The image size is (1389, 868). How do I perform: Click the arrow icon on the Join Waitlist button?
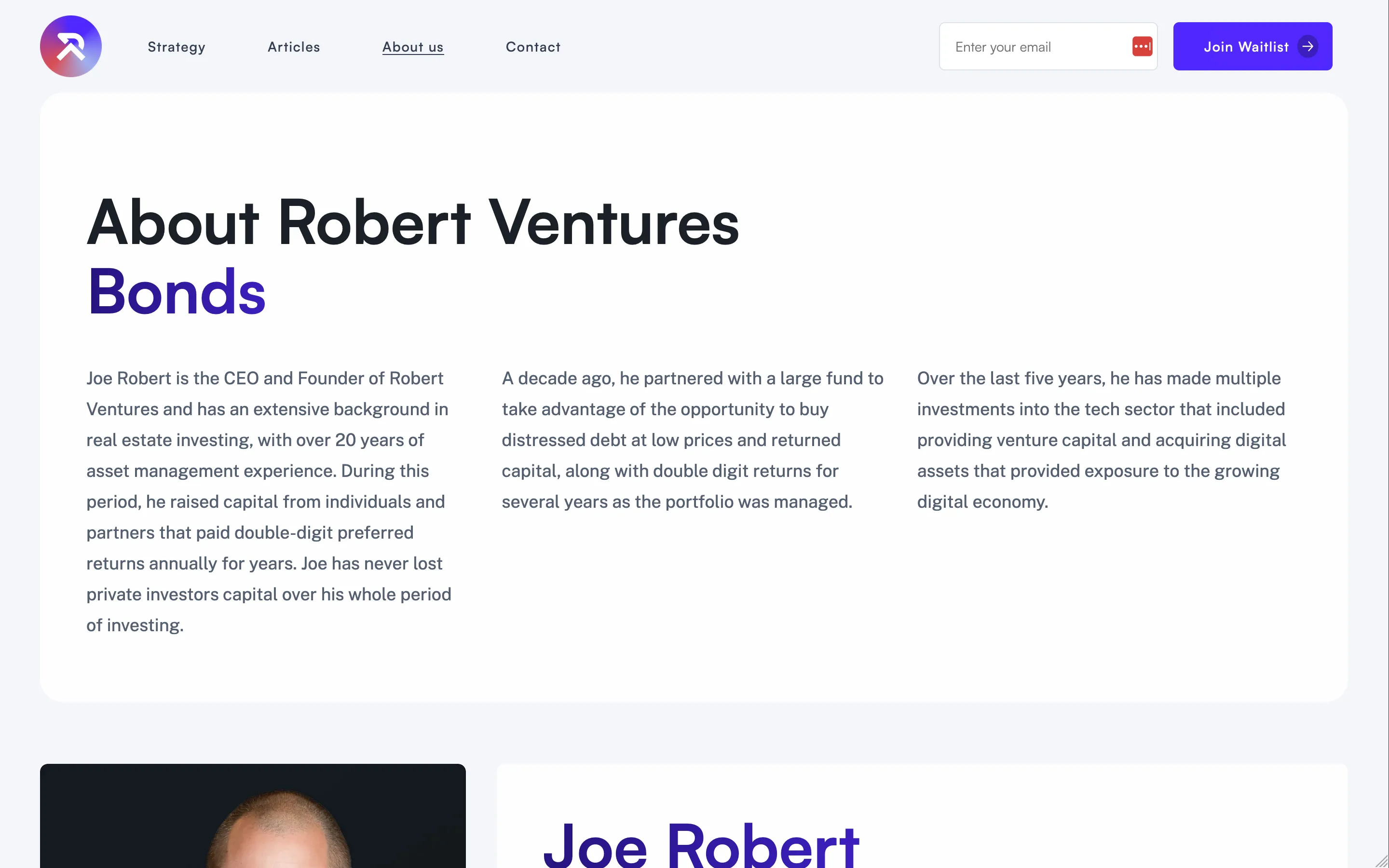[1308, 47]
